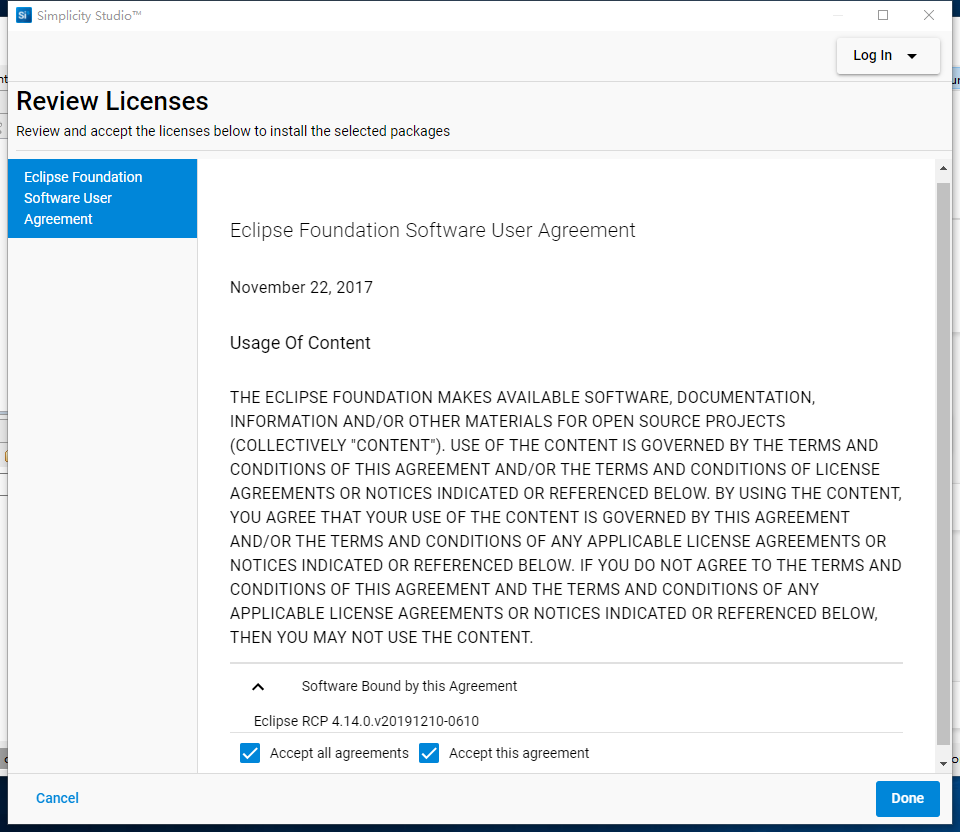
Task: Click the Usage Of Content heading
Action: click(x=300, y=343)
